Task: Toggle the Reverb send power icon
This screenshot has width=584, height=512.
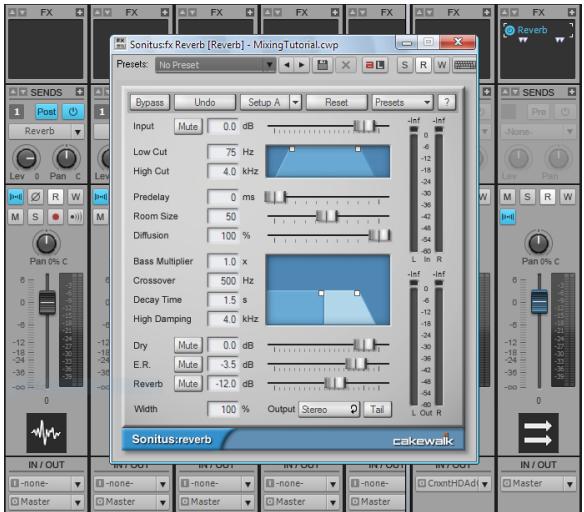Action: (x=73, y=112)
